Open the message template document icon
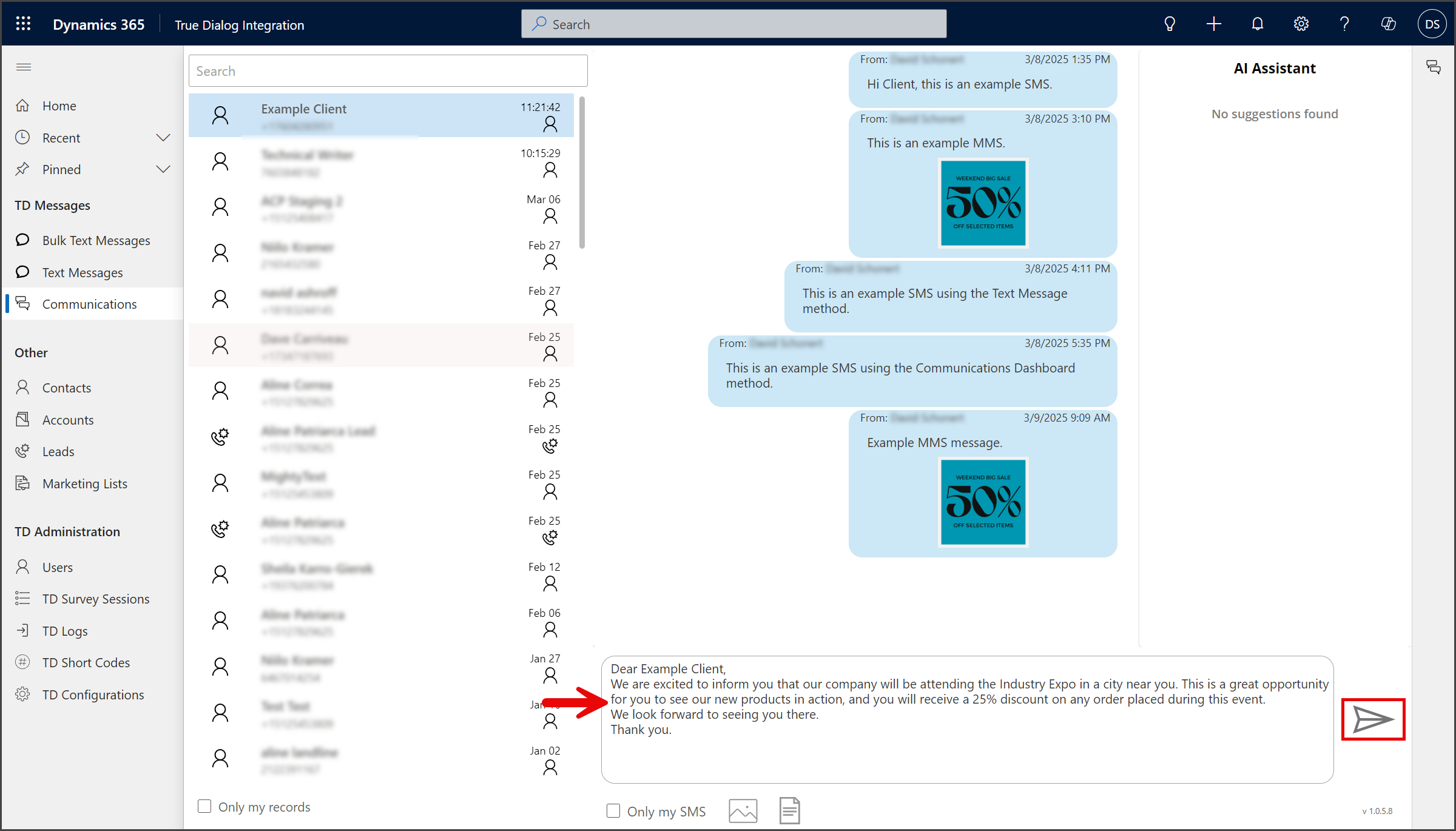Image resolution: width=1456 pixels, height=831 pixels. tap(789, 810)
